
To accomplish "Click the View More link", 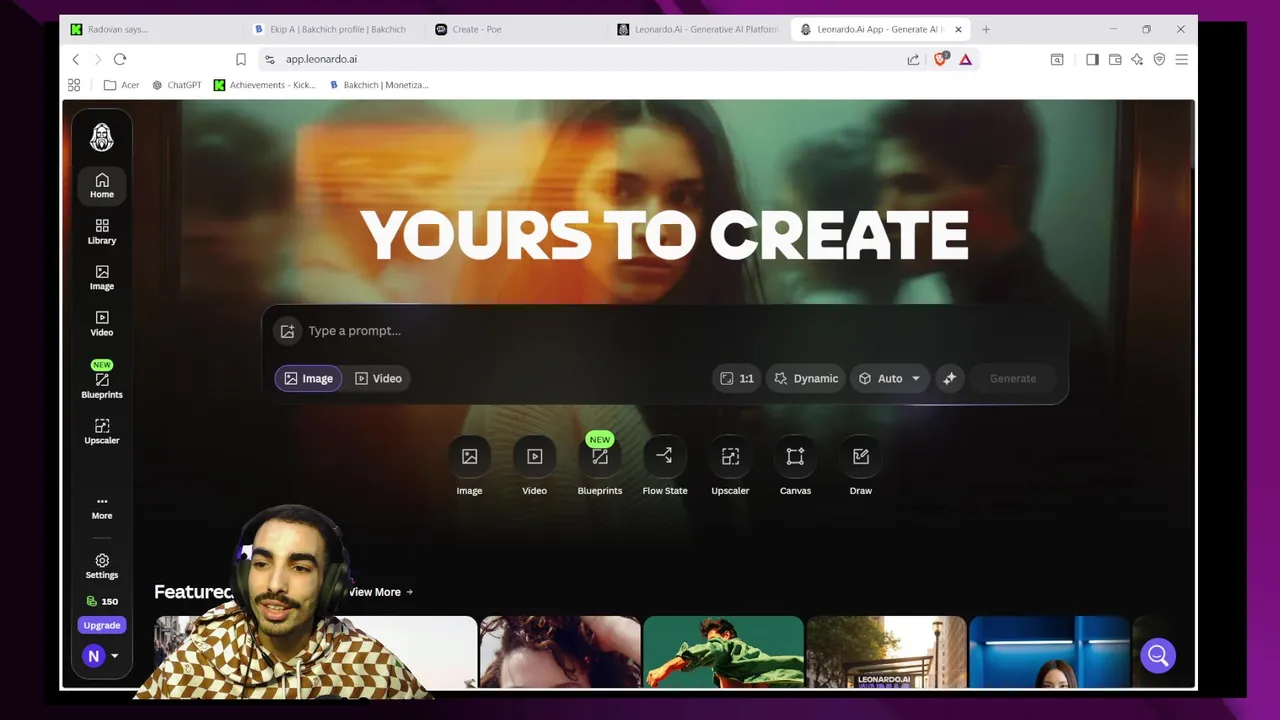I will pos(380,592).
